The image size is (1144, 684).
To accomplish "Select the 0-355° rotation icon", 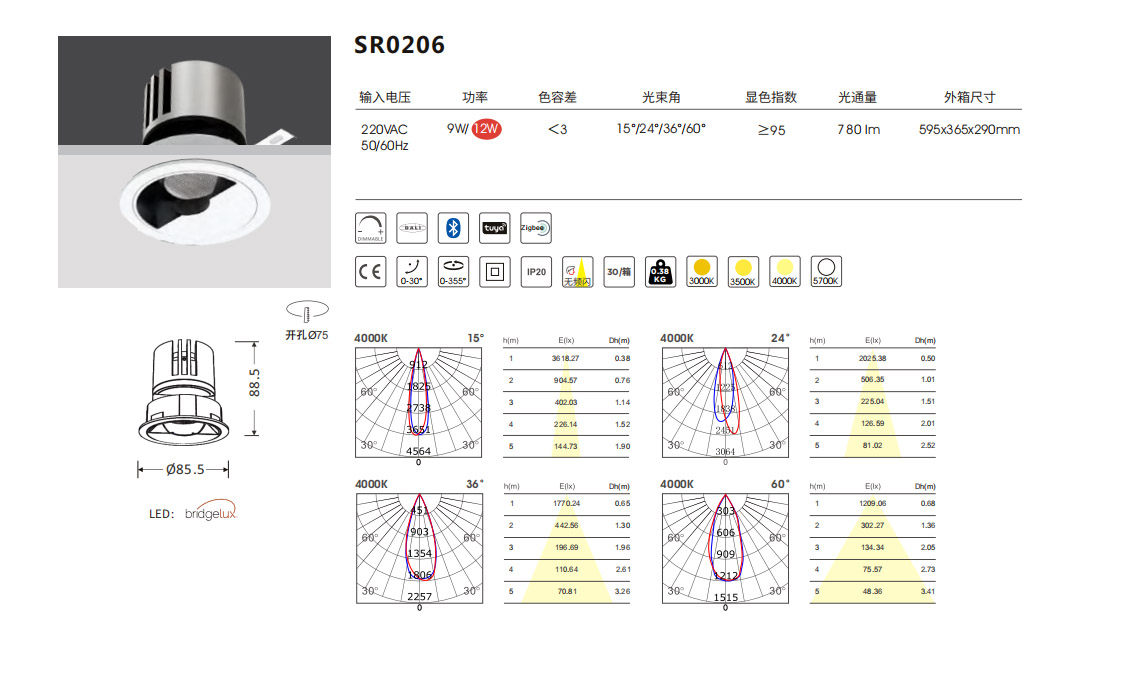I will (x=453, y=271).
